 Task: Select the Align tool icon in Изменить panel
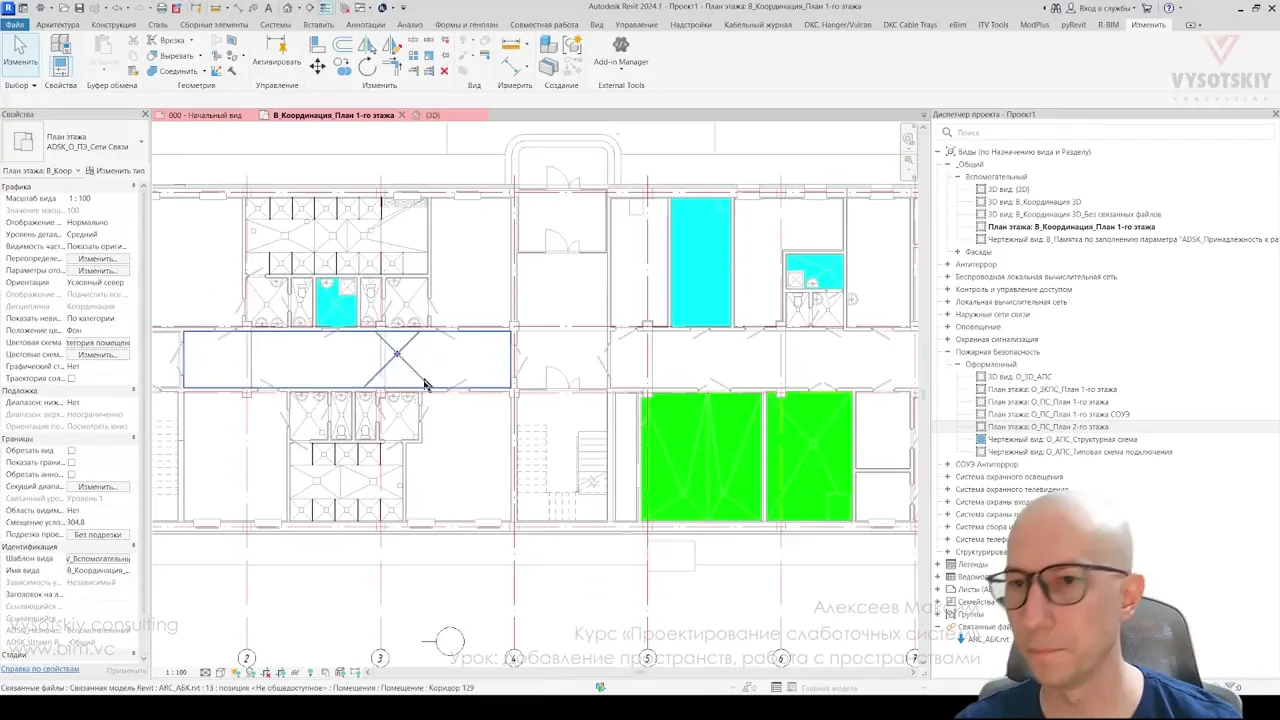click(317, 44)
